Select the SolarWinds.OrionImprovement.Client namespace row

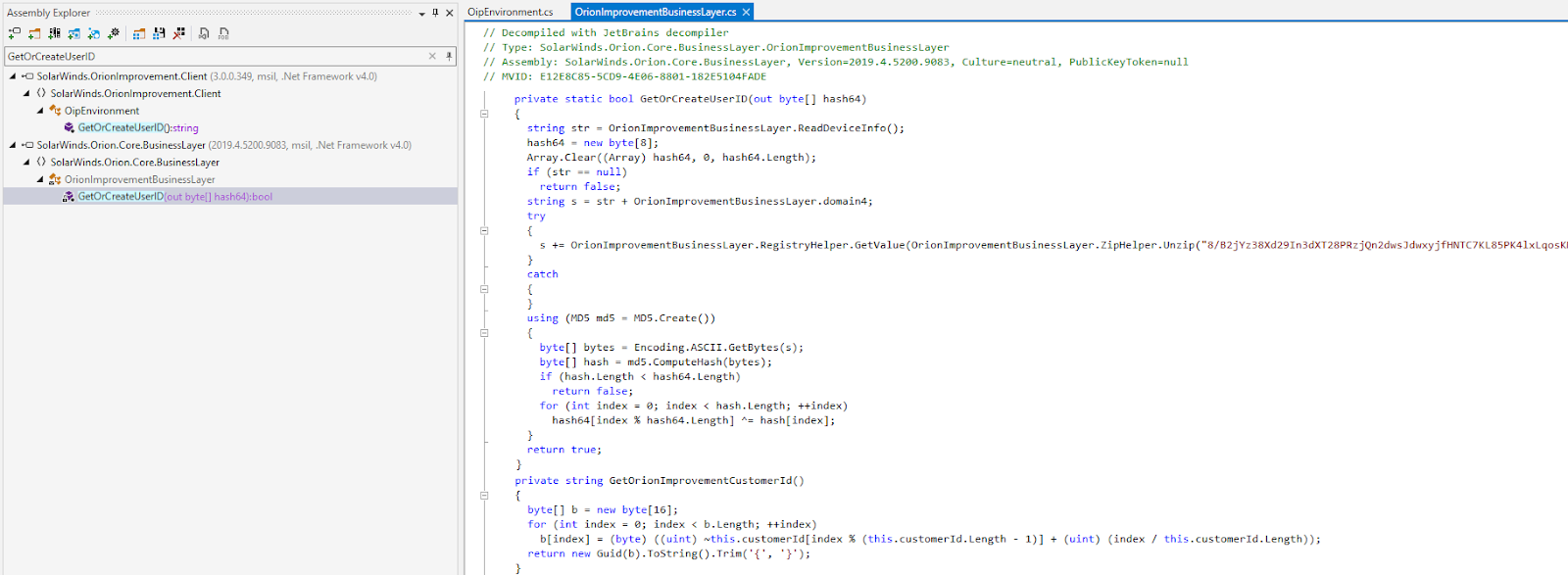(135, 94)
